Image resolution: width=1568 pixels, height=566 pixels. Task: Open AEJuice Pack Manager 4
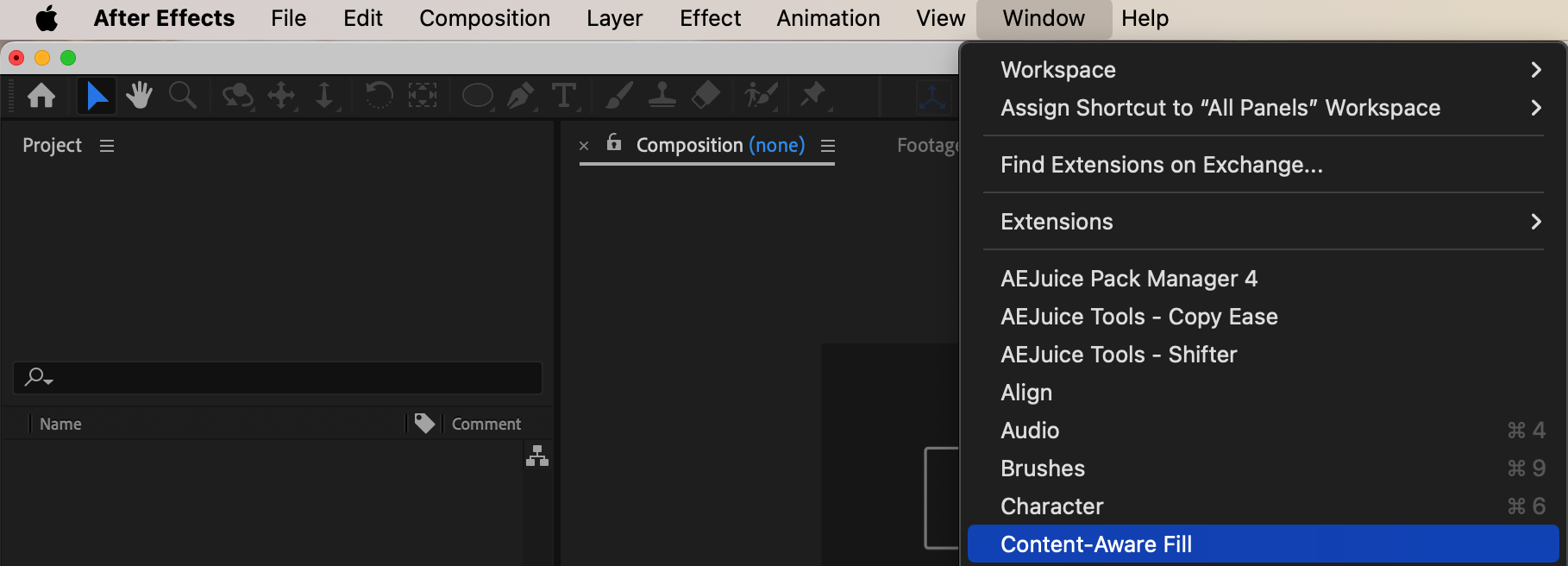[x=1128, y=279]
